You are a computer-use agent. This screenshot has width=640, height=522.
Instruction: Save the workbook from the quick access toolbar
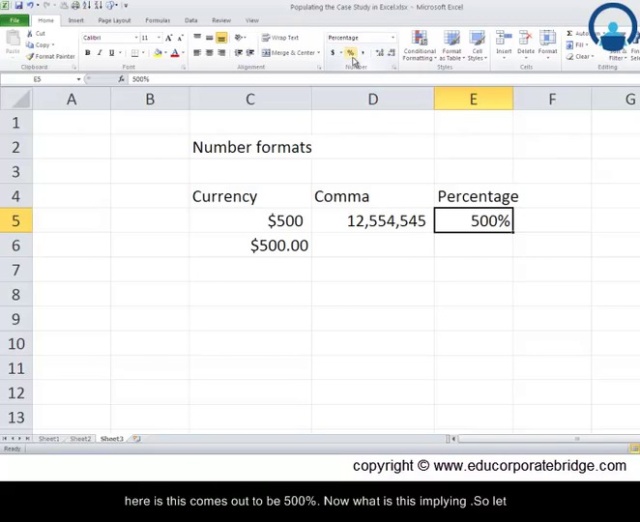(x=19, y=6)
